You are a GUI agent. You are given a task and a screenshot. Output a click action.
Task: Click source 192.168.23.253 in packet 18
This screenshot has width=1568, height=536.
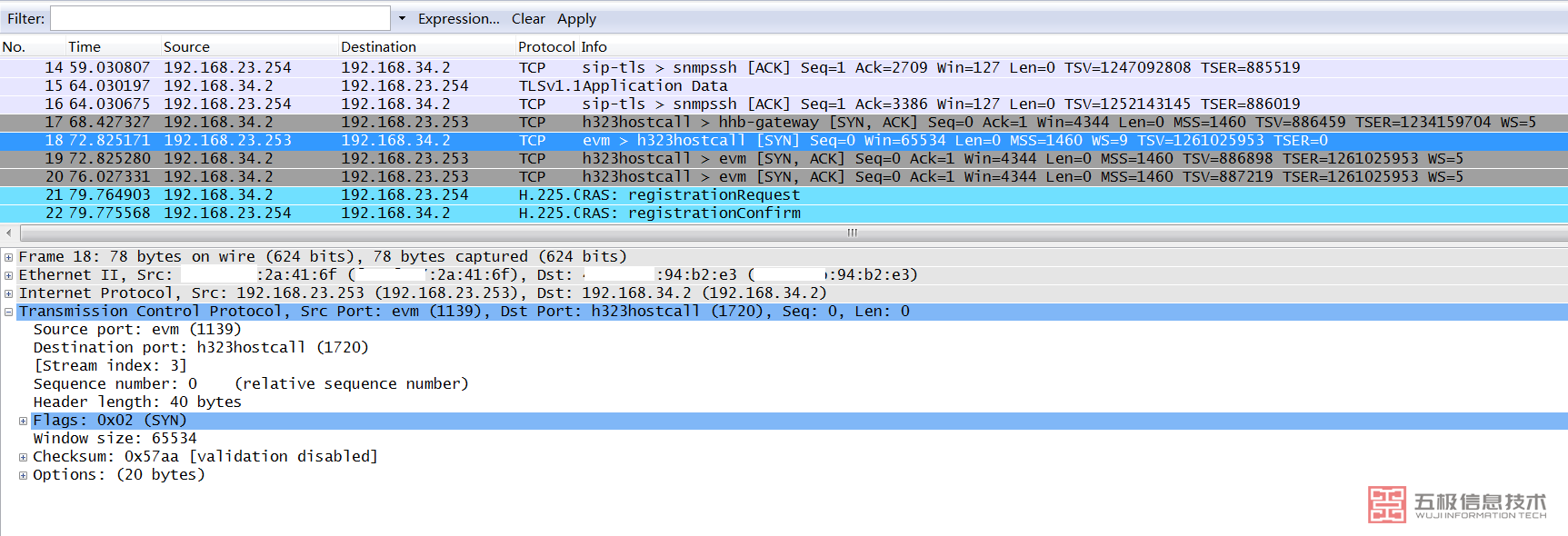coord(227,140)
